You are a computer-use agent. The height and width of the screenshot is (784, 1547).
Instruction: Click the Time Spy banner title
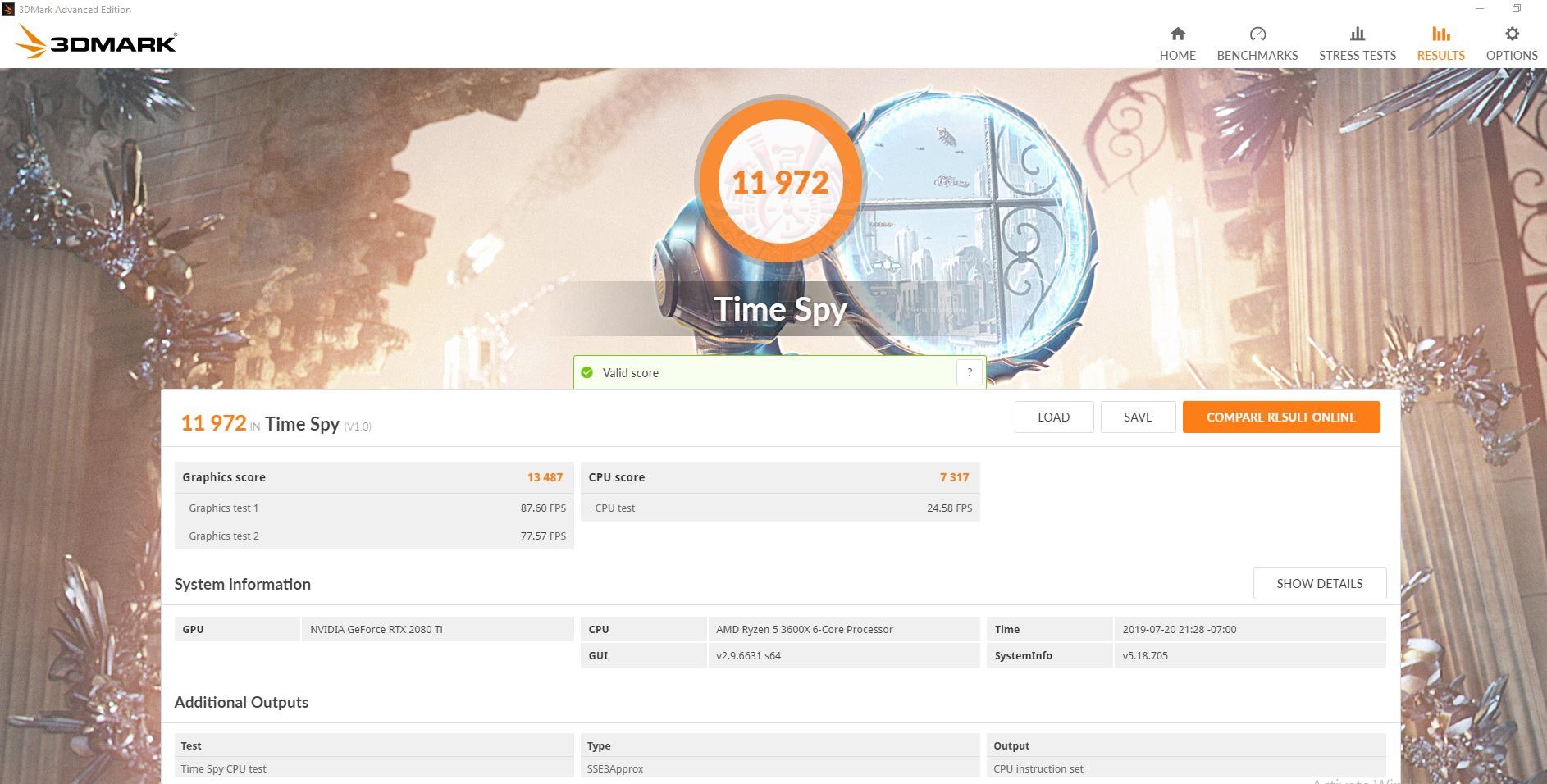point(780,309)
